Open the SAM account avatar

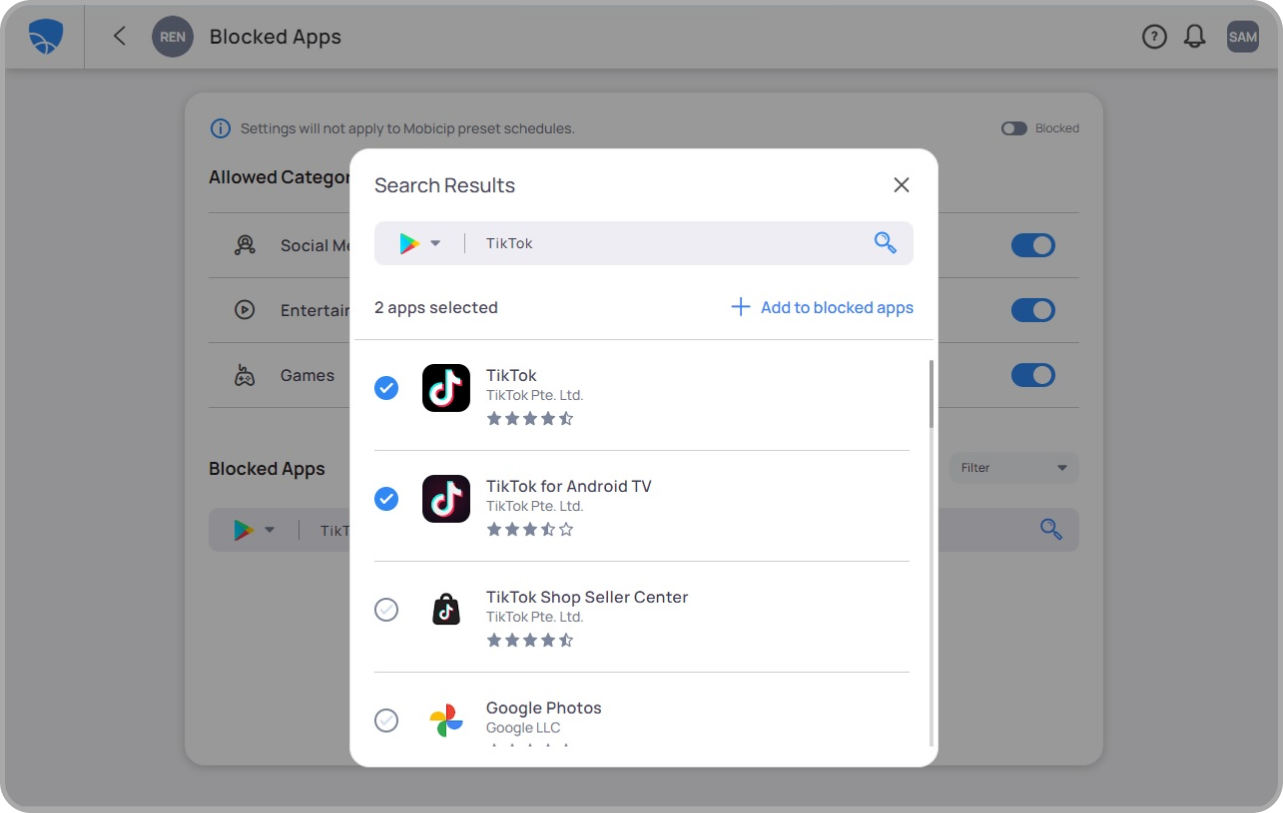click(1243, 37)
